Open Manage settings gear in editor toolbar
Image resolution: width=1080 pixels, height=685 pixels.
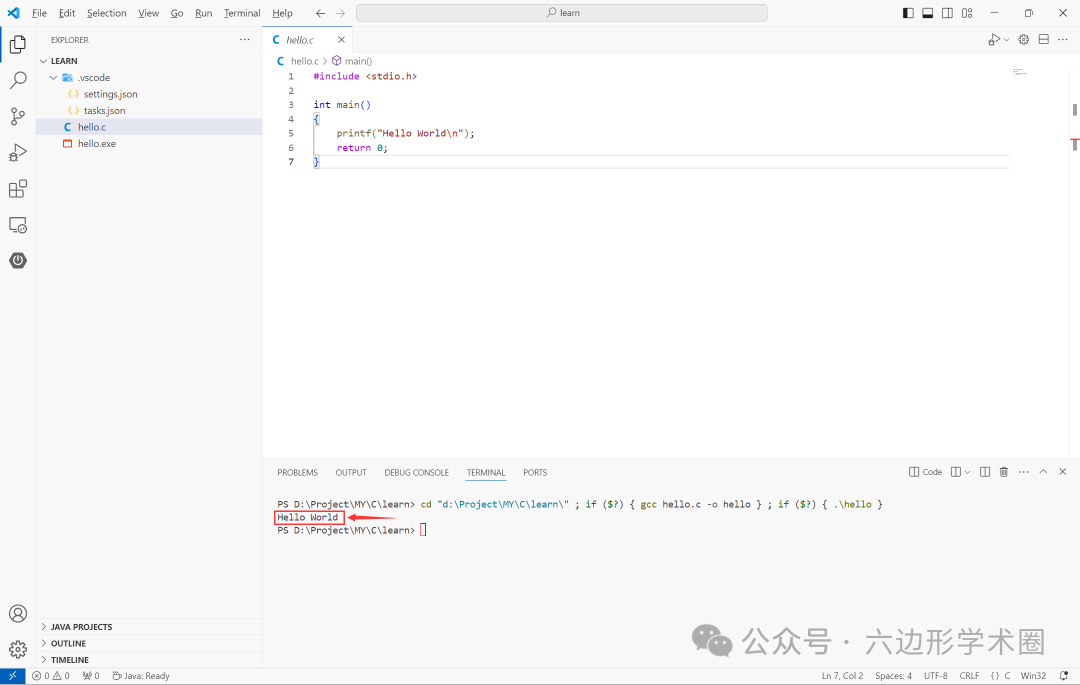(1022, 39)
